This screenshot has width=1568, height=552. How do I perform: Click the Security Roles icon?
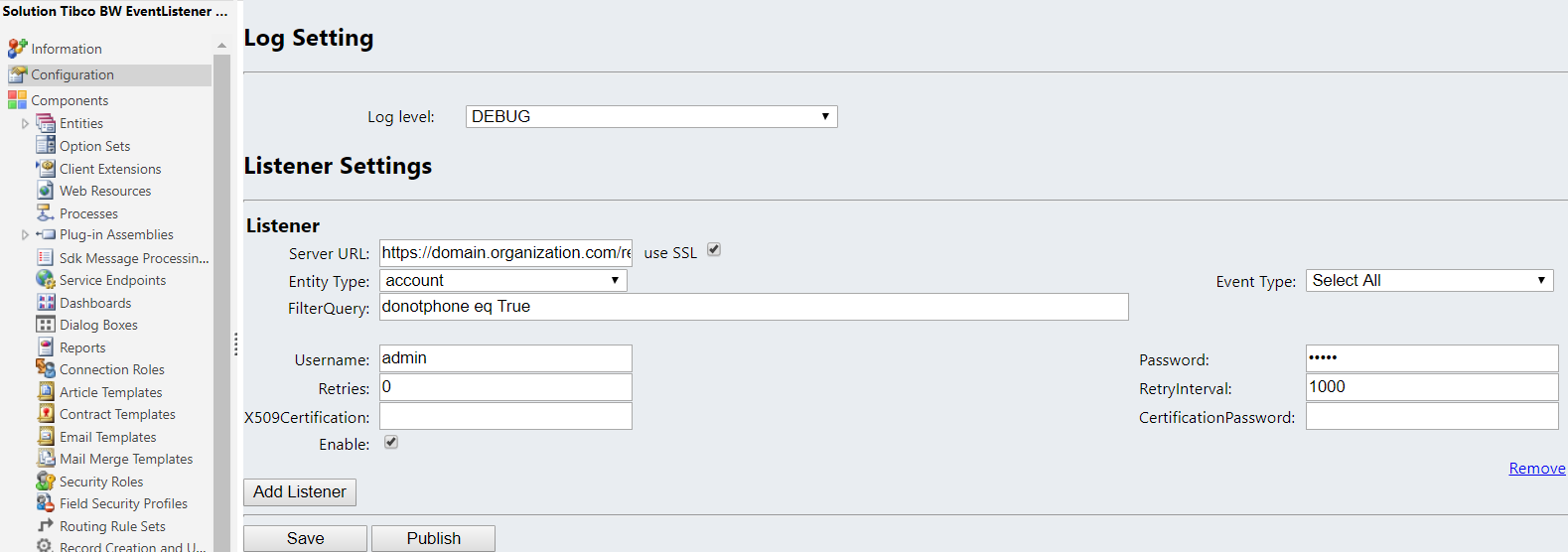(46, 482)
